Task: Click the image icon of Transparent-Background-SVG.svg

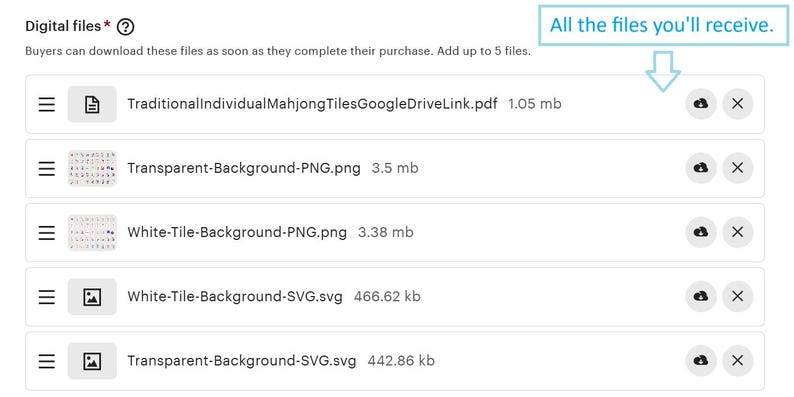Action: pos(92,361)
